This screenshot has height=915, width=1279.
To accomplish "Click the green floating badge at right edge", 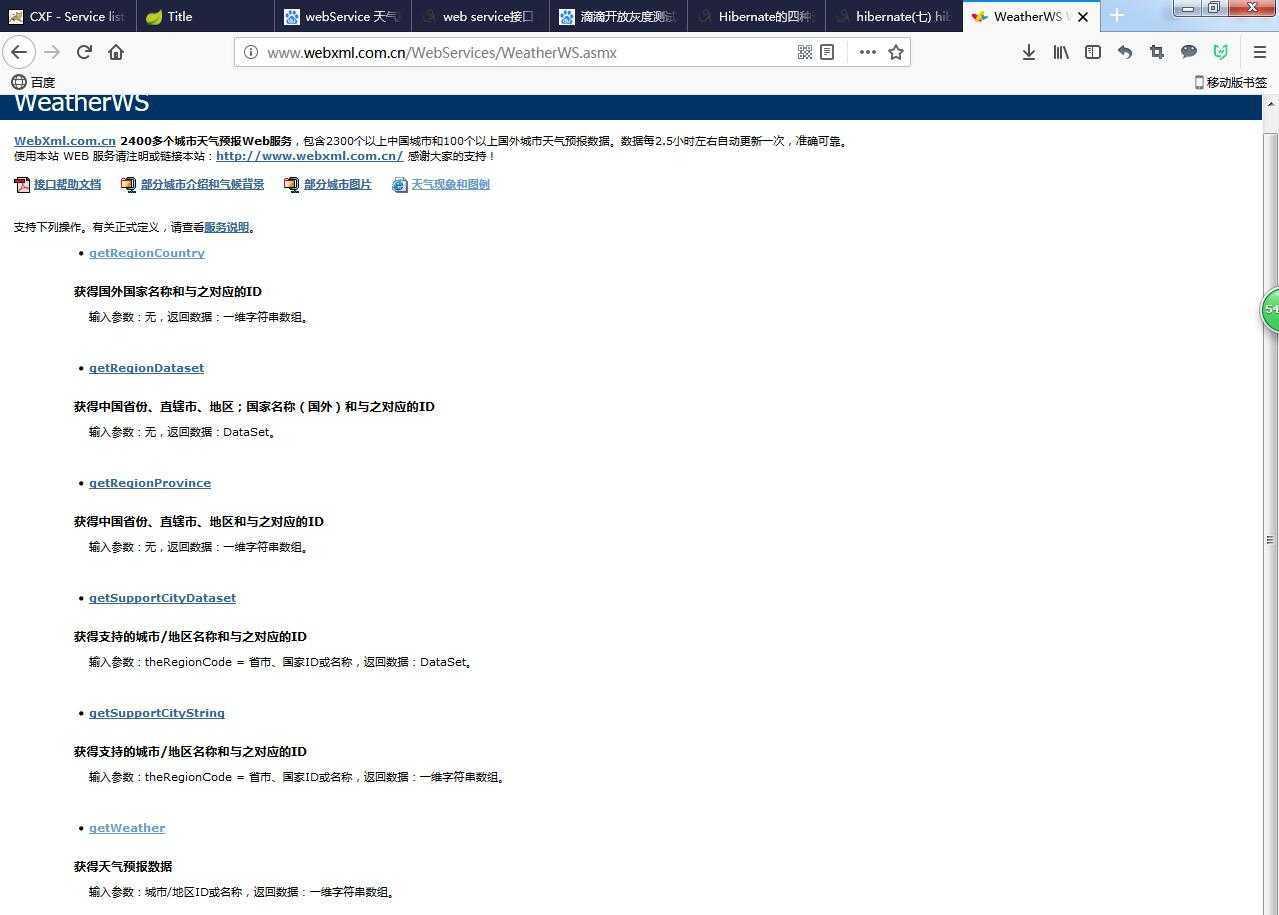I will pos(1270,309).
